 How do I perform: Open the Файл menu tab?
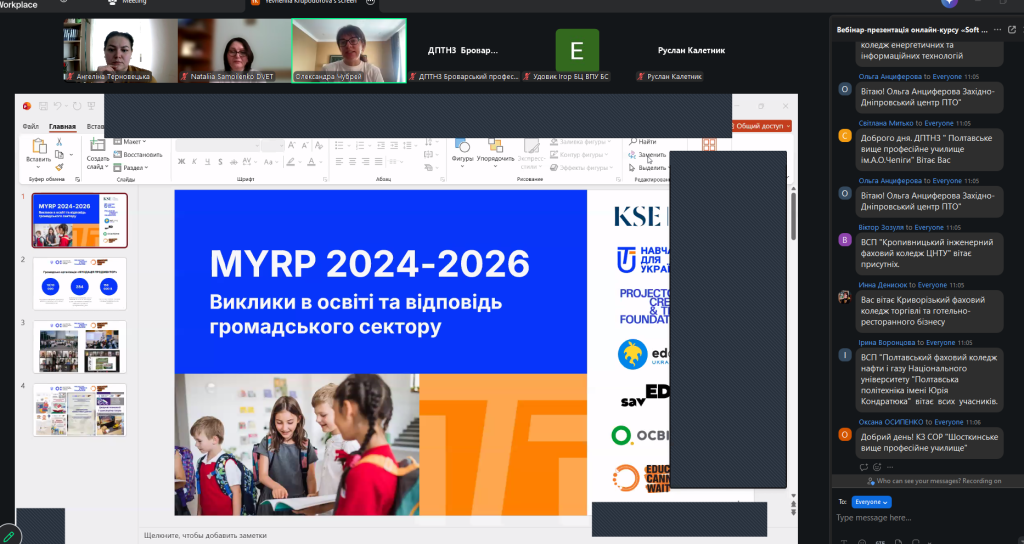(31, 127)
